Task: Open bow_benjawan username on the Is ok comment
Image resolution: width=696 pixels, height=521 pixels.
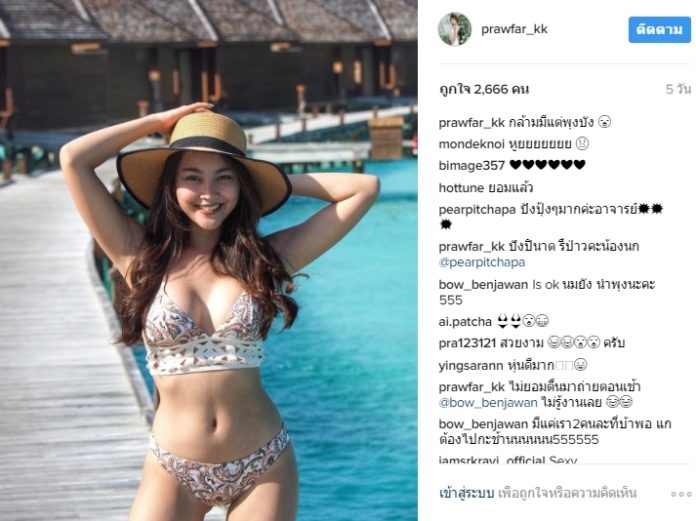Action: tap(483, 284)
